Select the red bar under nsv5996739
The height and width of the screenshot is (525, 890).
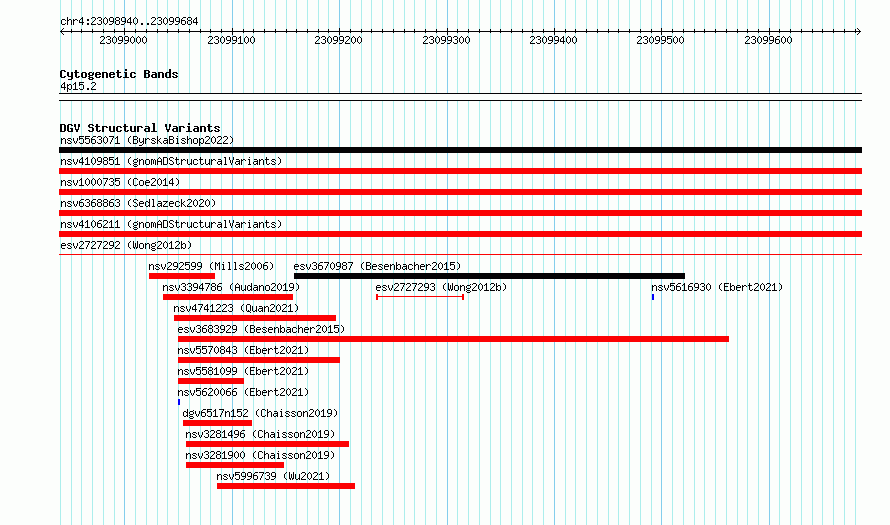pyautogui.click(x=286, y=486)
